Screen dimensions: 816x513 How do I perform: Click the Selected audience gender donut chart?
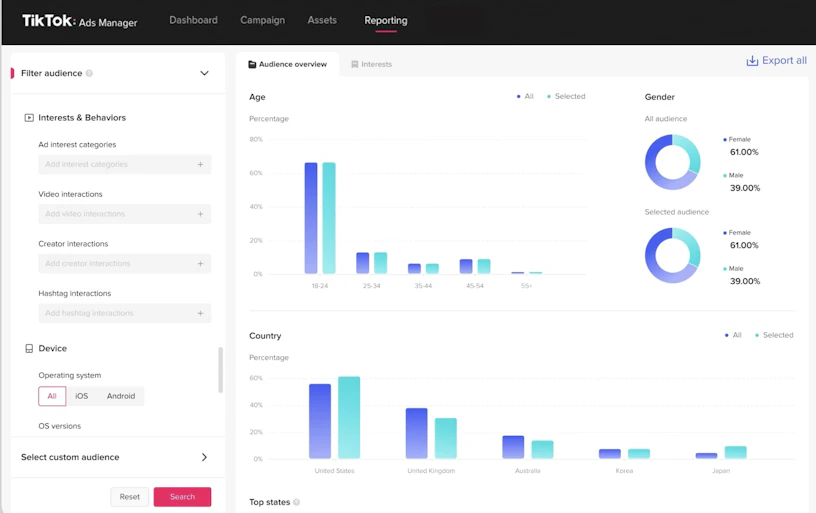672,255
